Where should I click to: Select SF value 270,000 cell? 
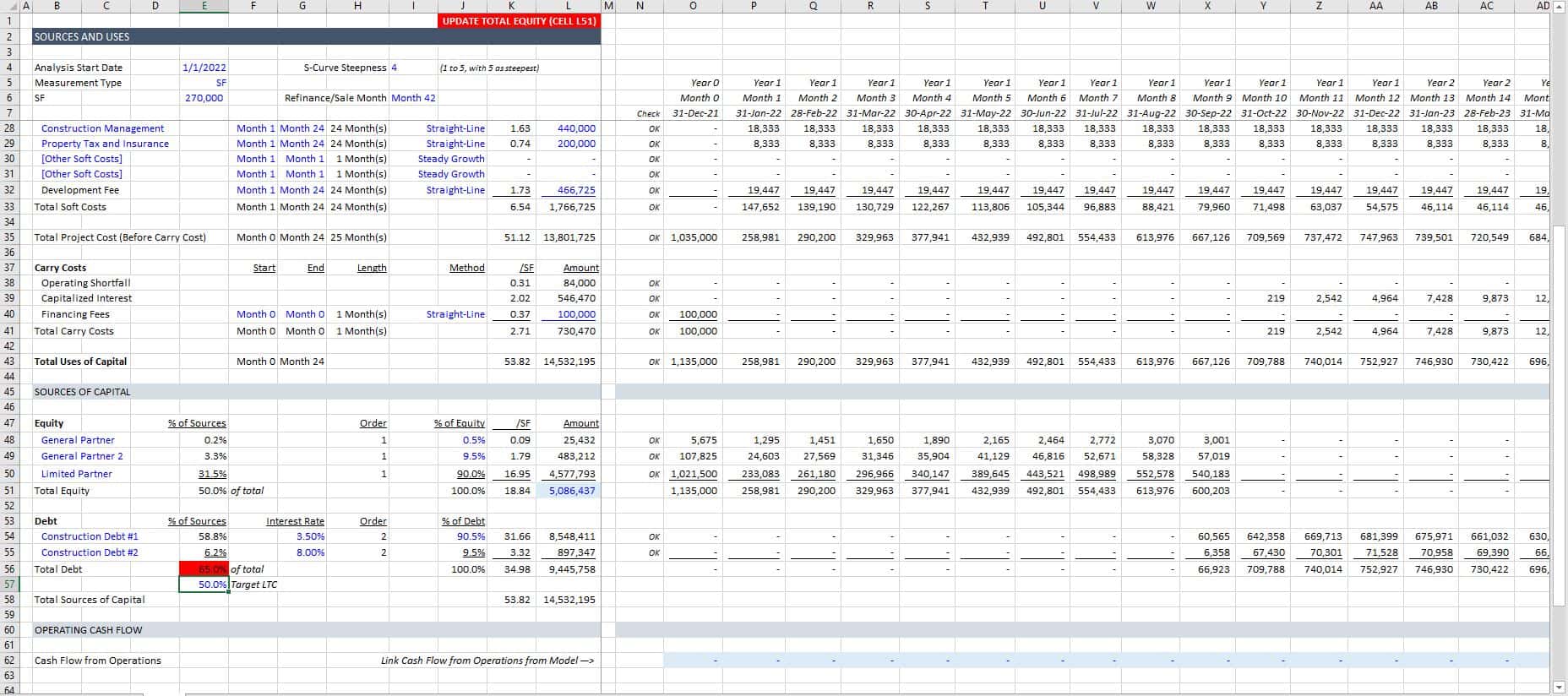(x=204, y=98)
